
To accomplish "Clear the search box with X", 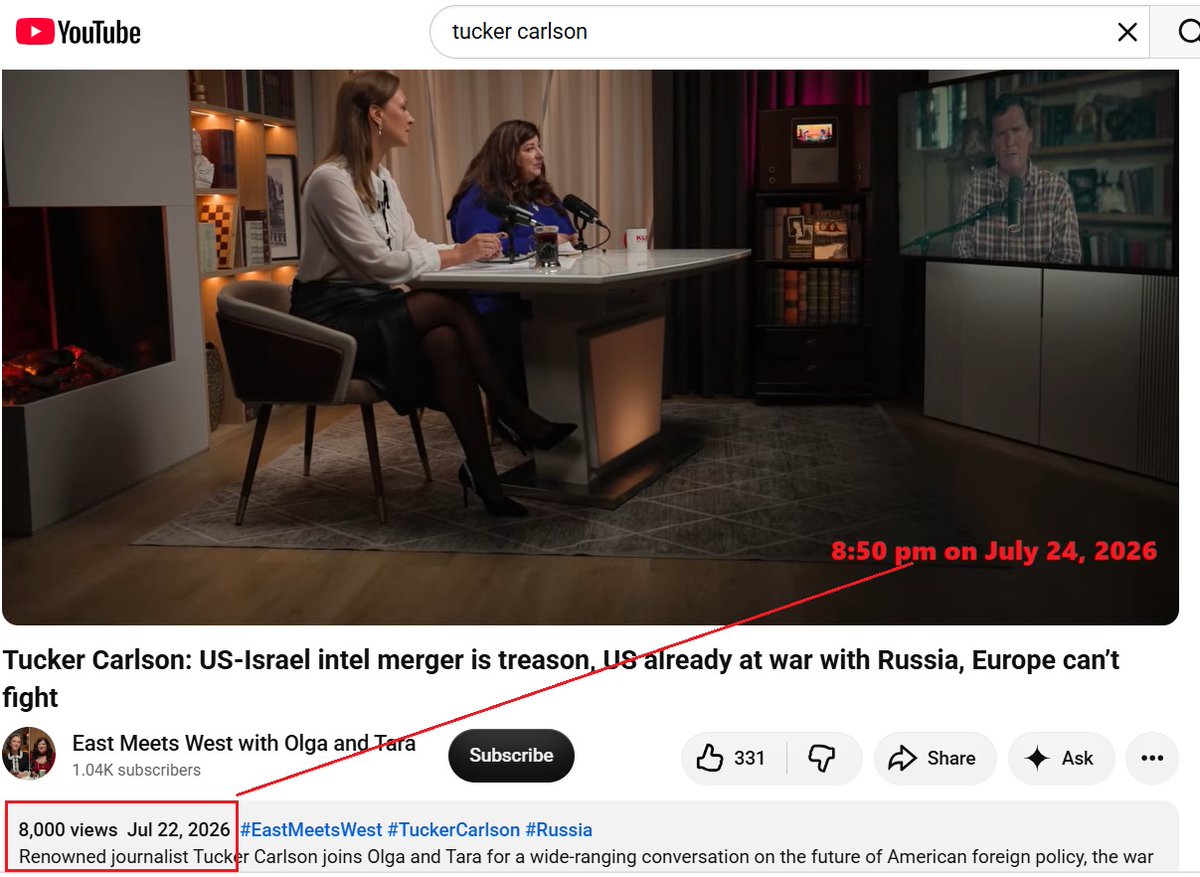I will pos(1127,32).
